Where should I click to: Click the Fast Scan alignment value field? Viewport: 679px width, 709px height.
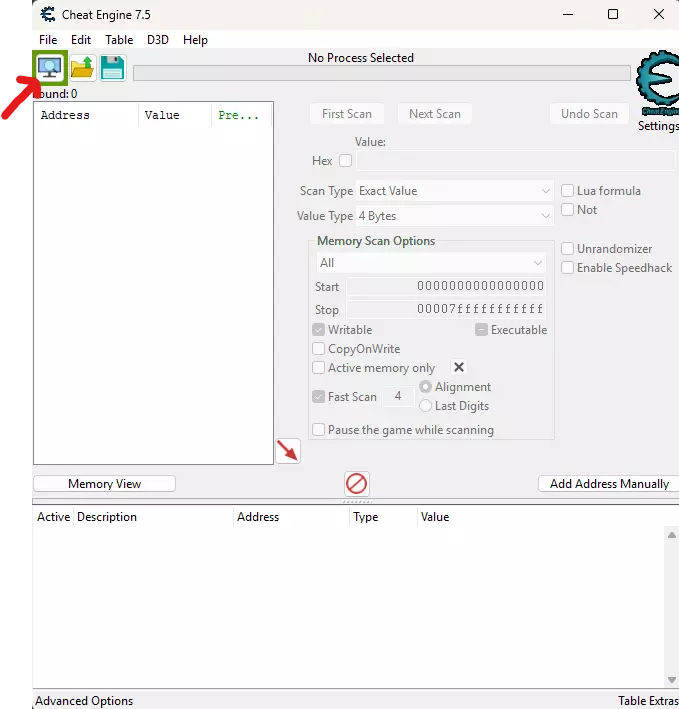[x=398, y=396]
